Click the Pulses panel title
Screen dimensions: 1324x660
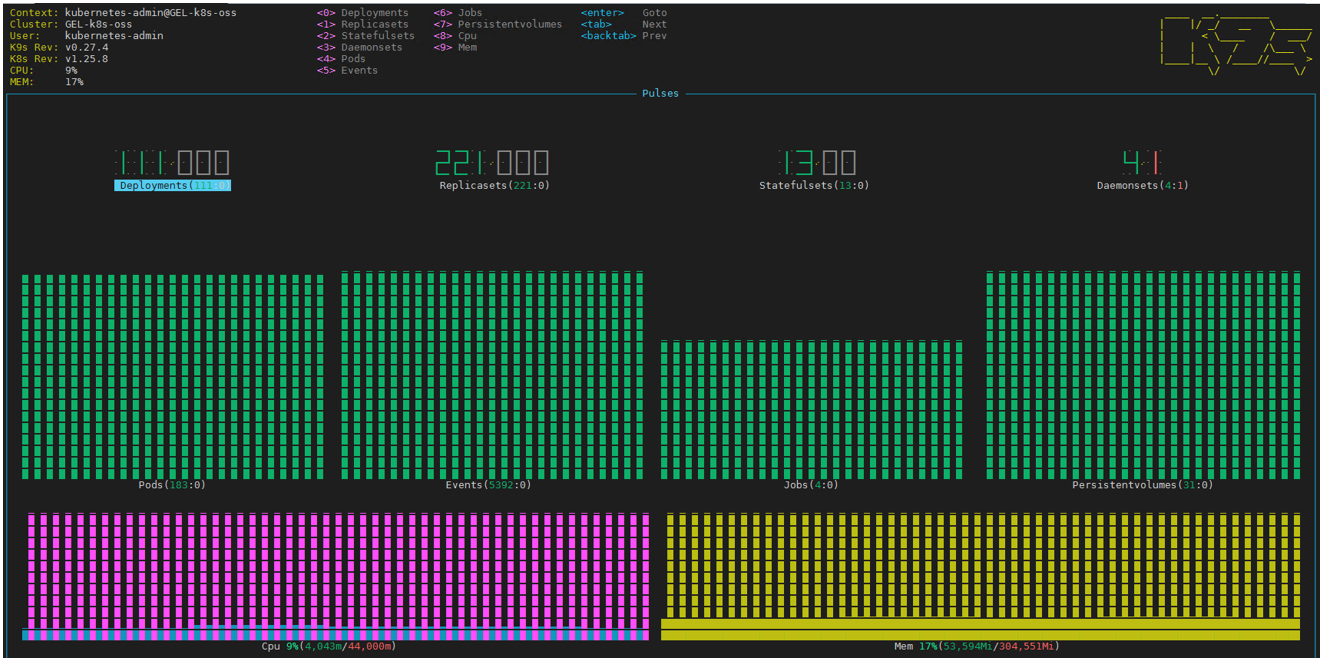(660, 94)
